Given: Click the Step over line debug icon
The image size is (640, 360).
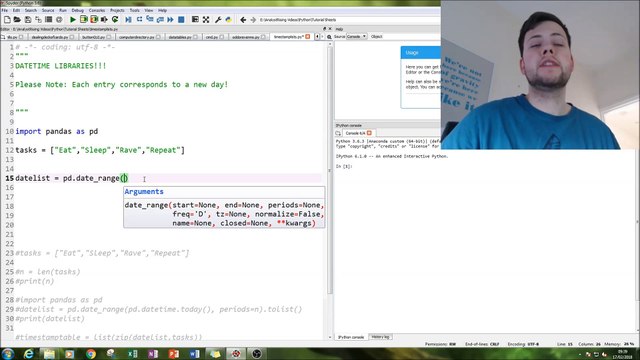Looking at the screenshot, I should tap(139, 20).
